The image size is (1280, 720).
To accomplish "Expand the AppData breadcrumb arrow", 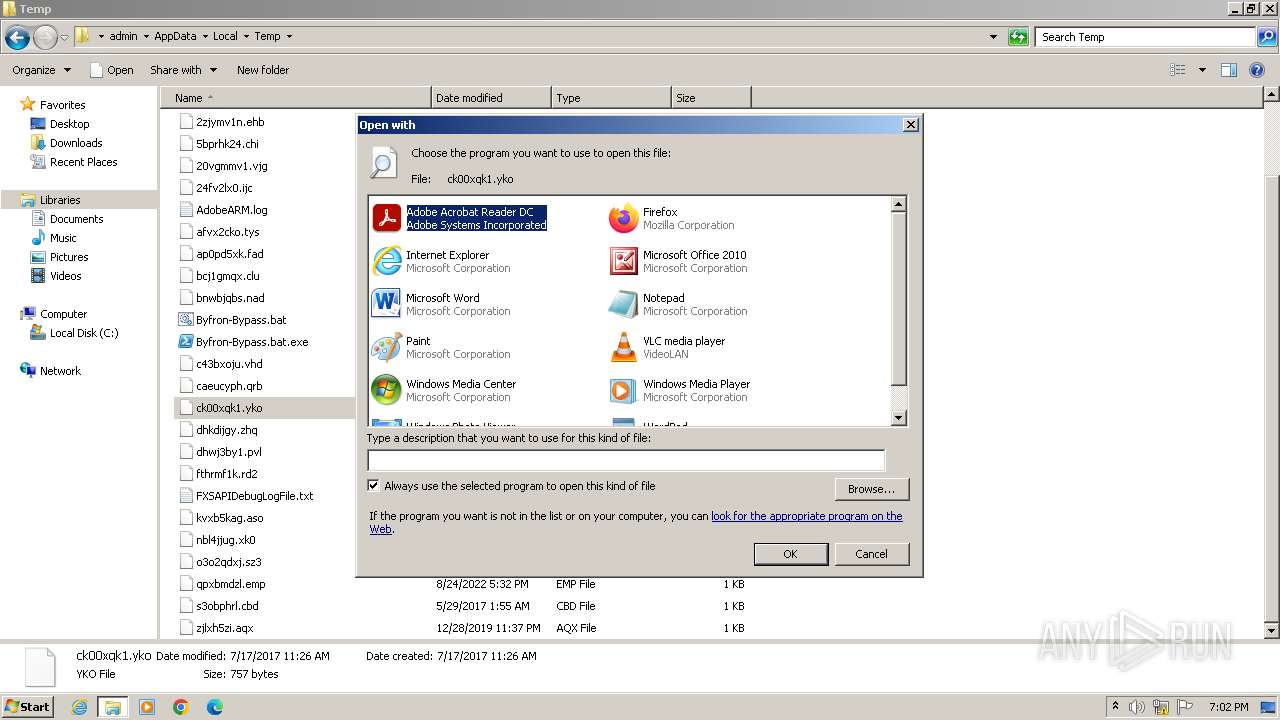I will [205, 37].
